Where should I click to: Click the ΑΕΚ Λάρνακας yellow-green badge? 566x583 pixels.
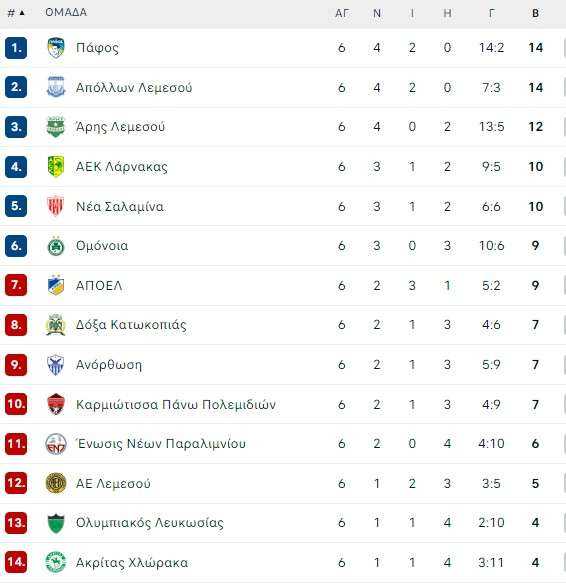[56, 166]
